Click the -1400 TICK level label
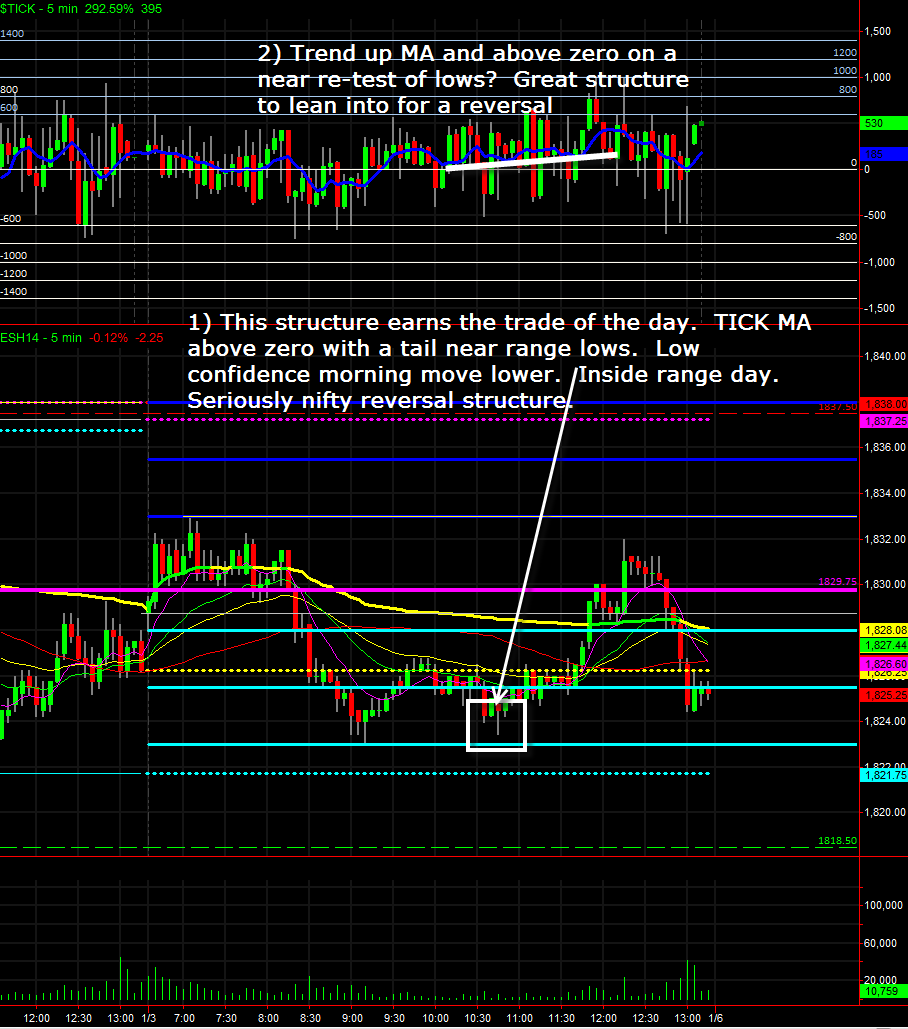The image size is (908, 1029). point(14,291)
